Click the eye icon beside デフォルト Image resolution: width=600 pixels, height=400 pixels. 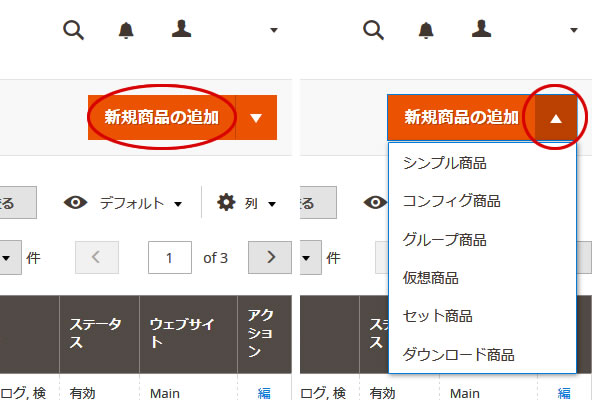(x=75, y=203)
